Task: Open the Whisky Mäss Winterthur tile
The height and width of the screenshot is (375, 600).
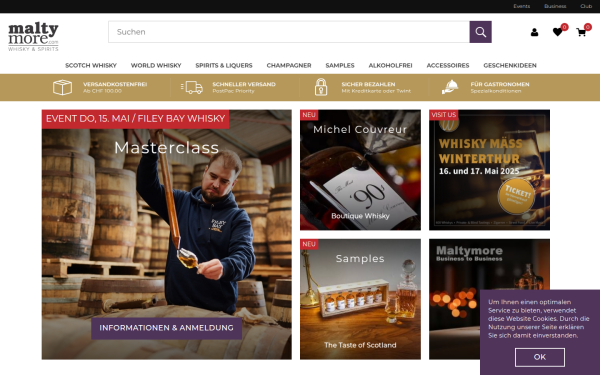Action: pos(489,170)
